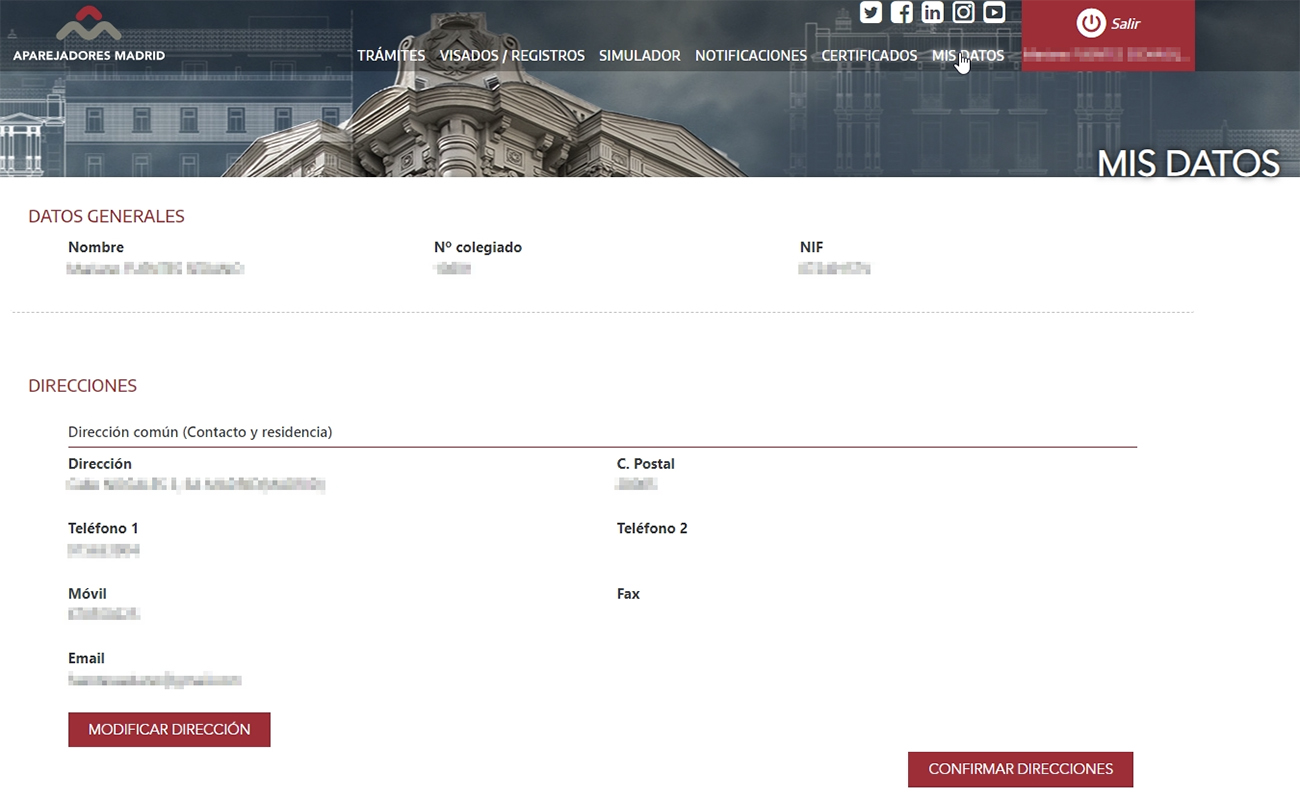Open the Twitter social icon
Screen dimensions: 1300x799
[871, 13]
